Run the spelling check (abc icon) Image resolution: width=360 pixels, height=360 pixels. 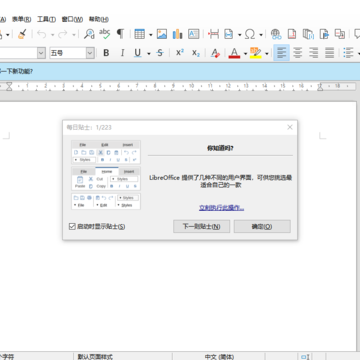[105, 34]
